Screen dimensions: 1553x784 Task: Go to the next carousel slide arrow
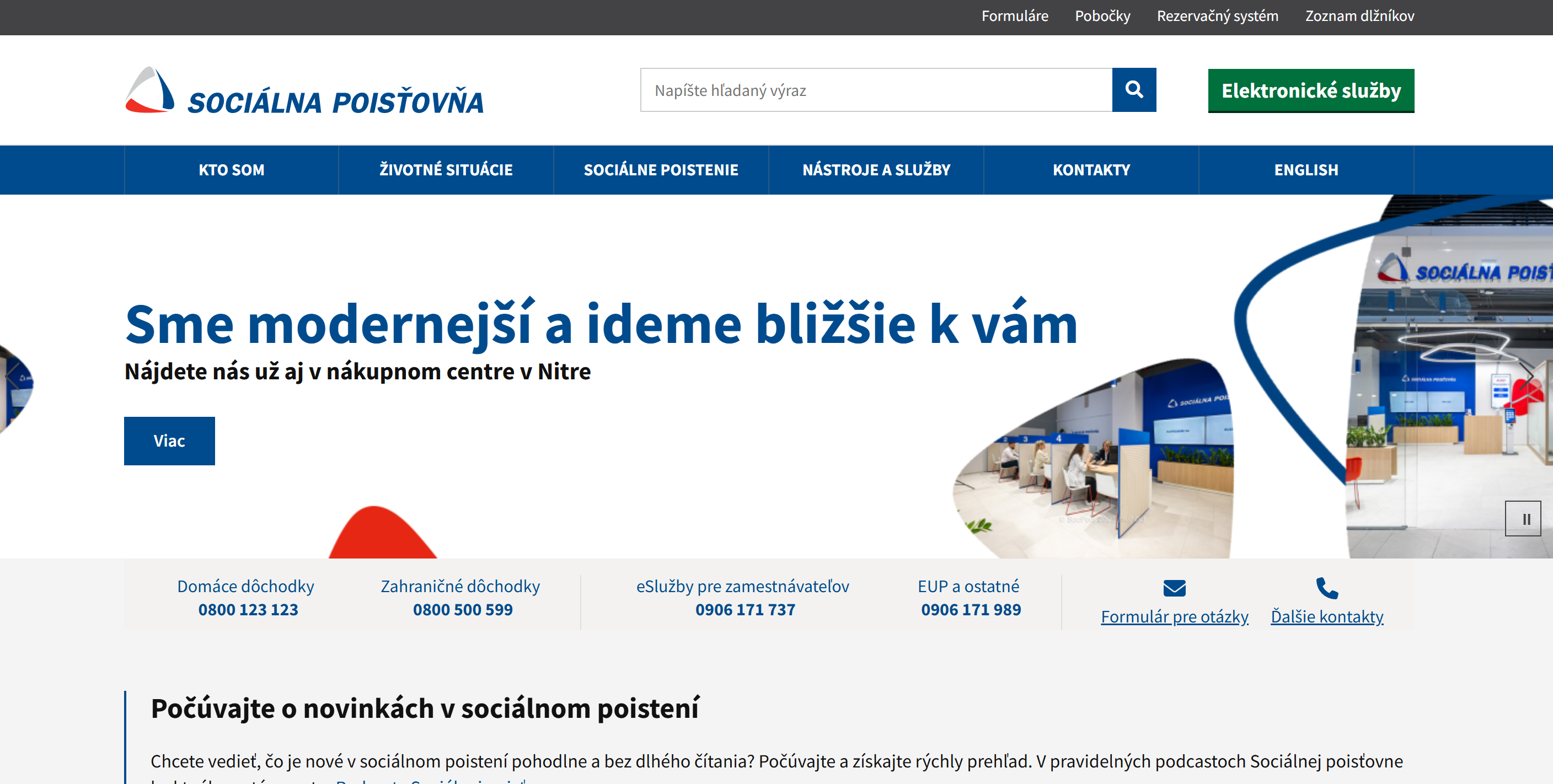pyautogui.click(x=1526, y=376)
